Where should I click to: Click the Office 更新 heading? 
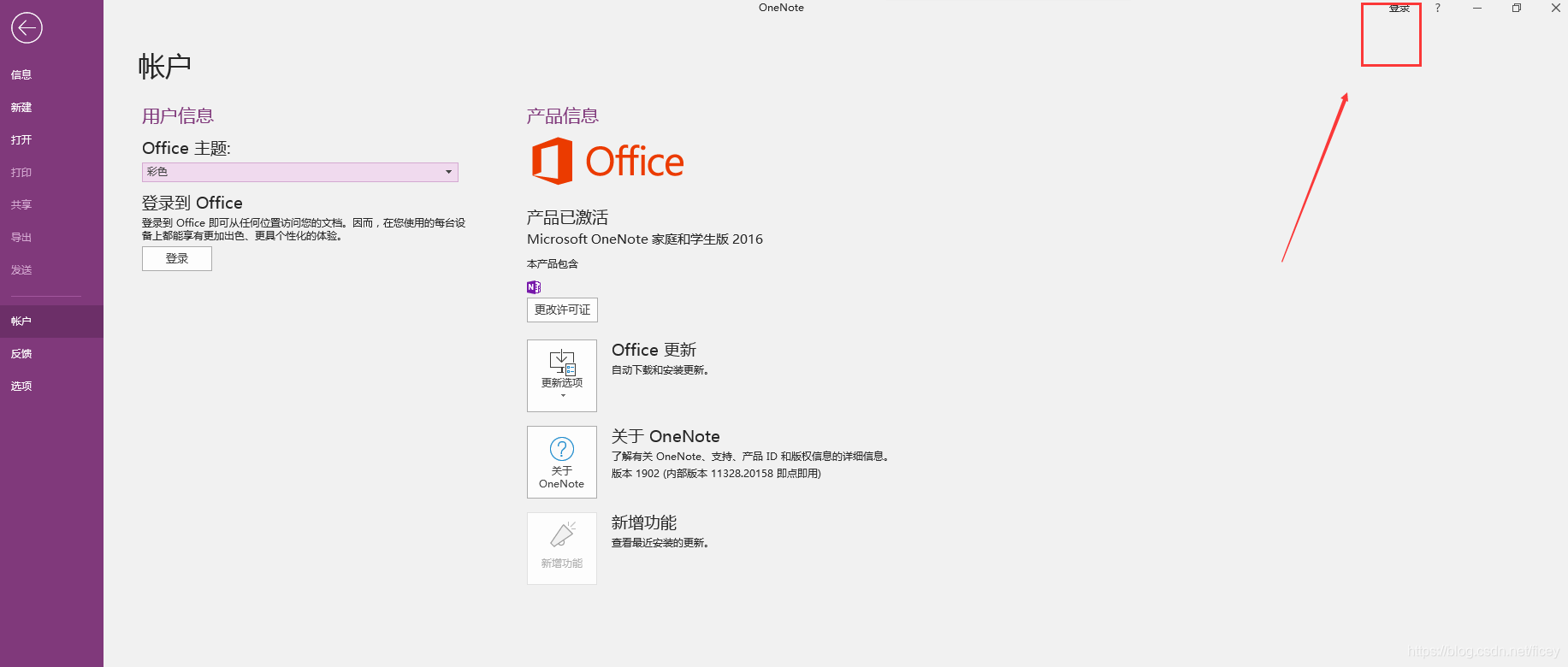[654, 350]
